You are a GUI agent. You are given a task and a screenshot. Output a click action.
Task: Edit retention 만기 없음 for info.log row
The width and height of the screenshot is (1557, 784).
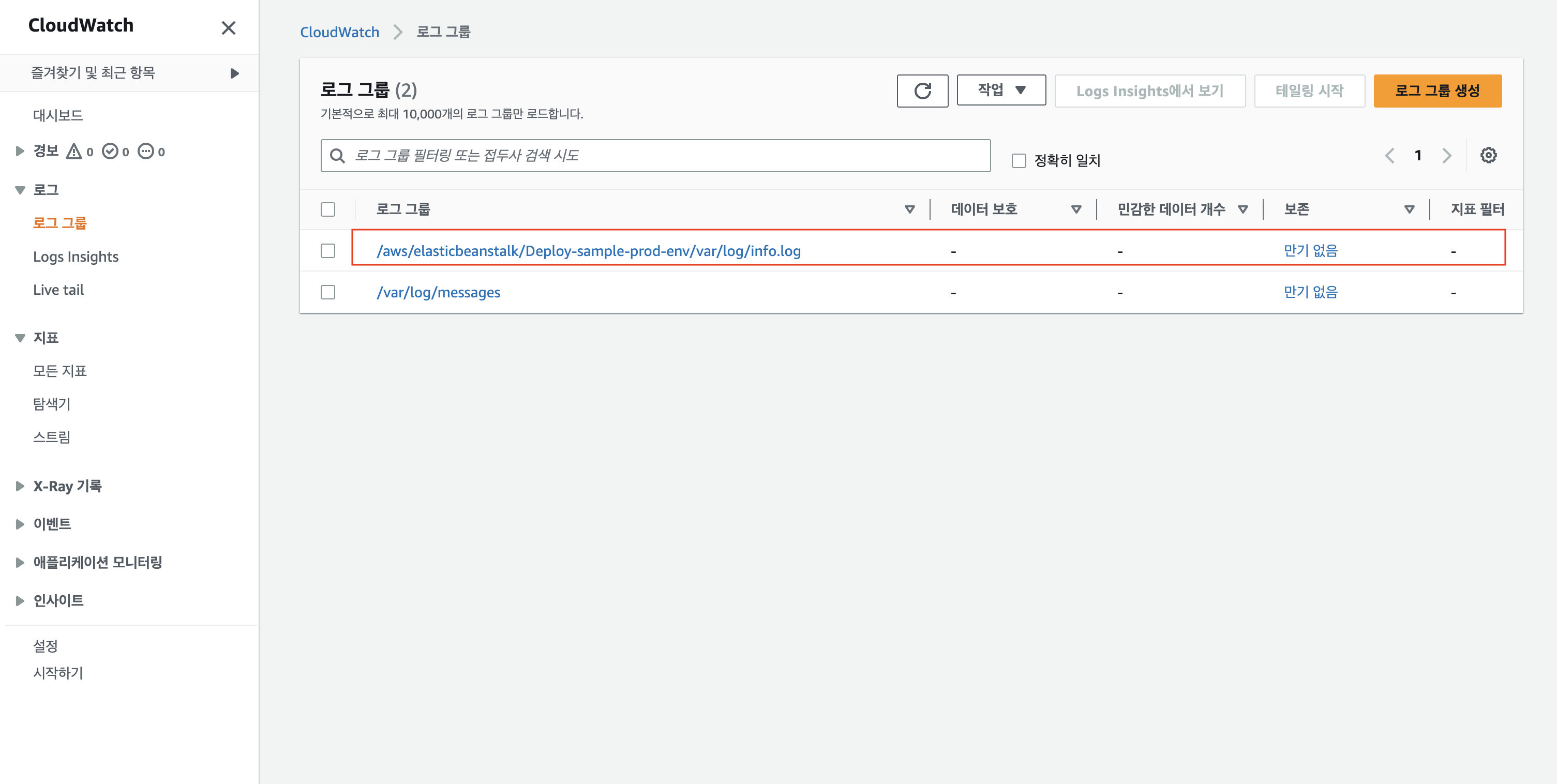click(x=1310, y=250)
